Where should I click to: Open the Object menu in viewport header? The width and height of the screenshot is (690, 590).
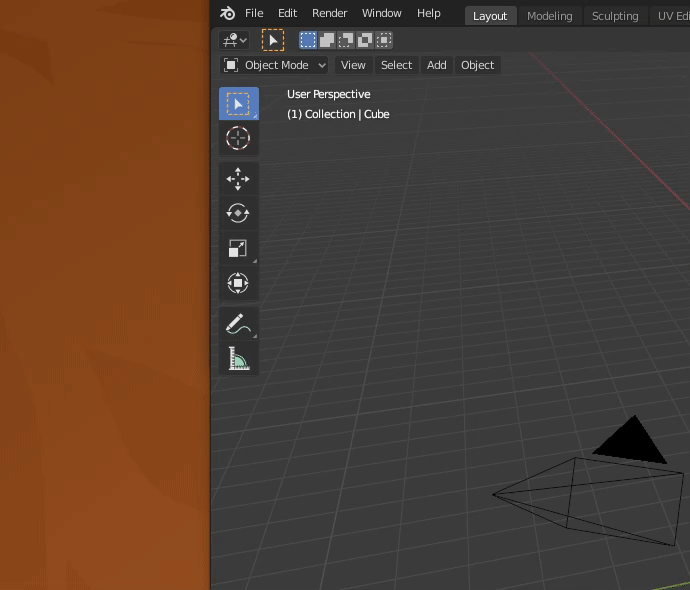[477, 65]
